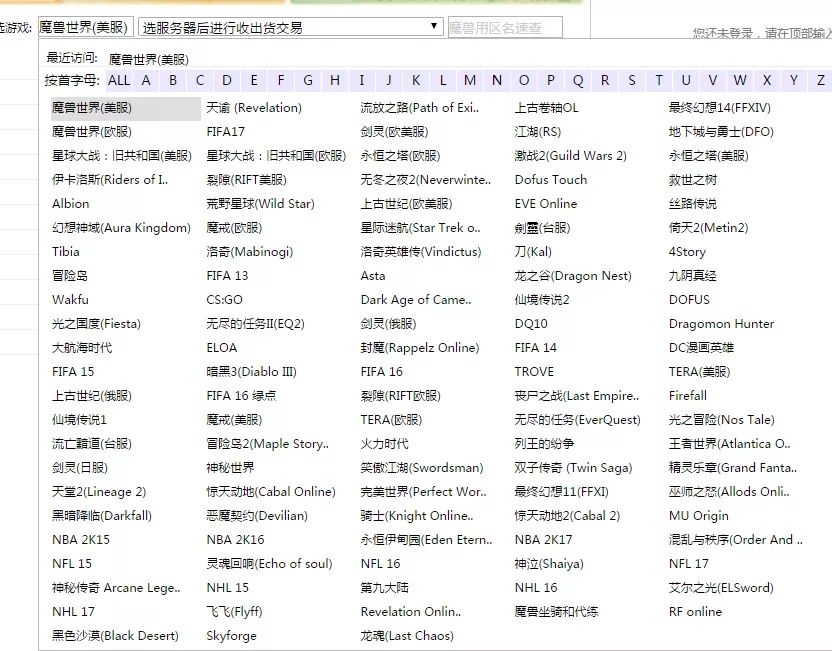Select 第九大陆 game entry
The image size is (832, 651).
click(x=384, y=588)
